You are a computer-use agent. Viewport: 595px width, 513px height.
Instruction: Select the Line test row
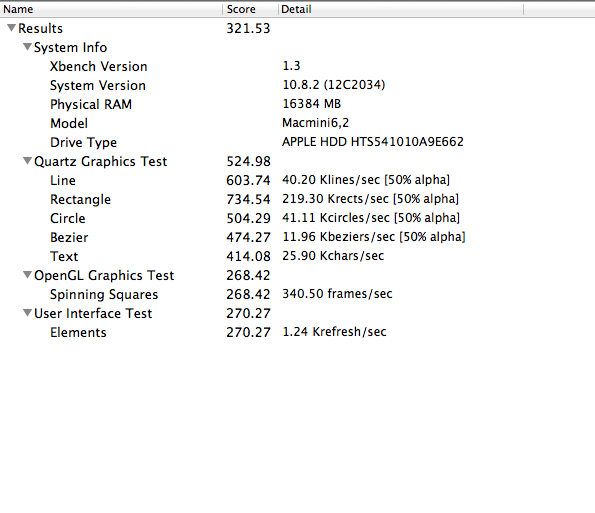tap(298, 180)
